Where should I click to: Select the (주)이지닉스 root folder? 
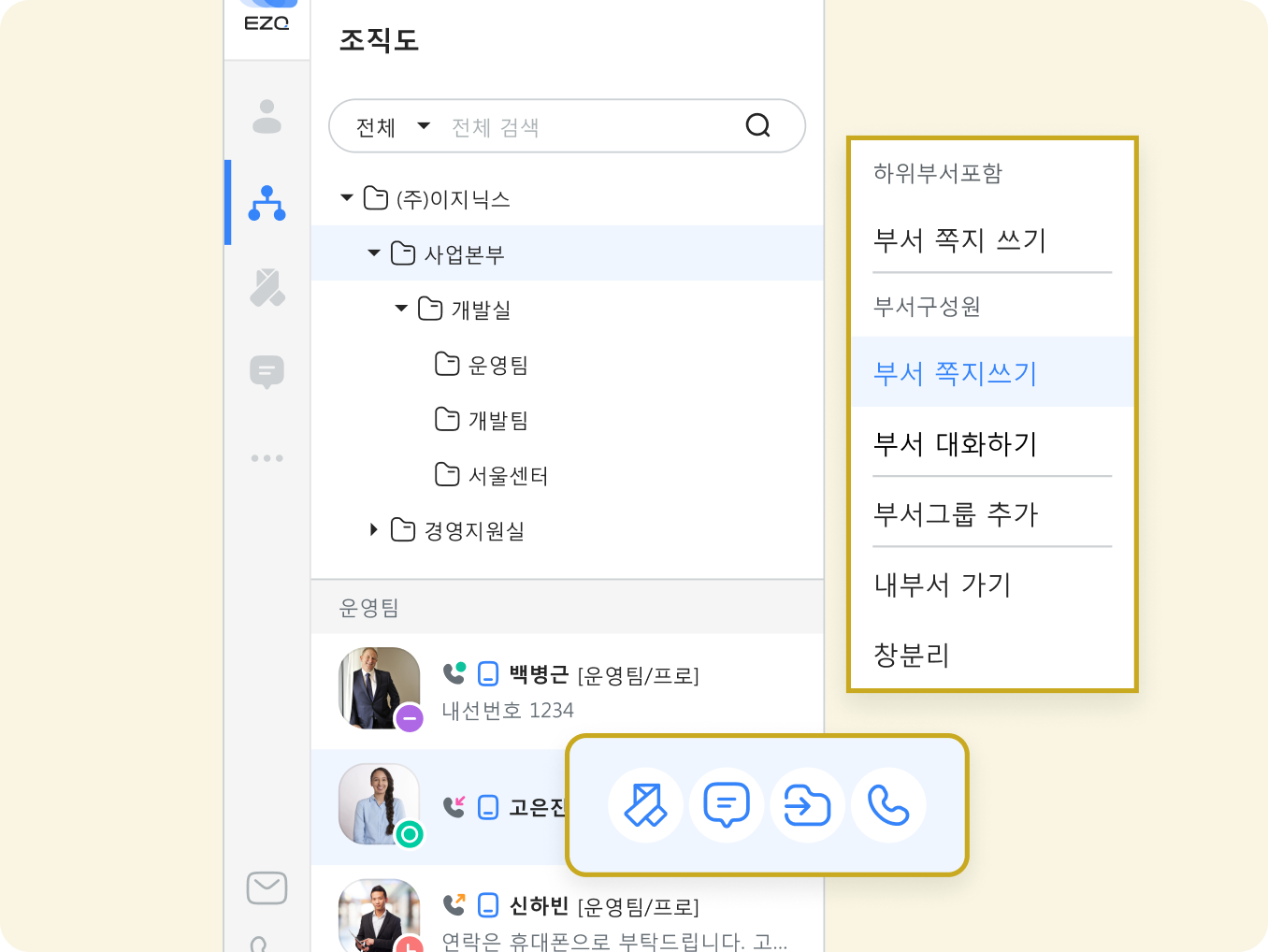tap(437, 198)
